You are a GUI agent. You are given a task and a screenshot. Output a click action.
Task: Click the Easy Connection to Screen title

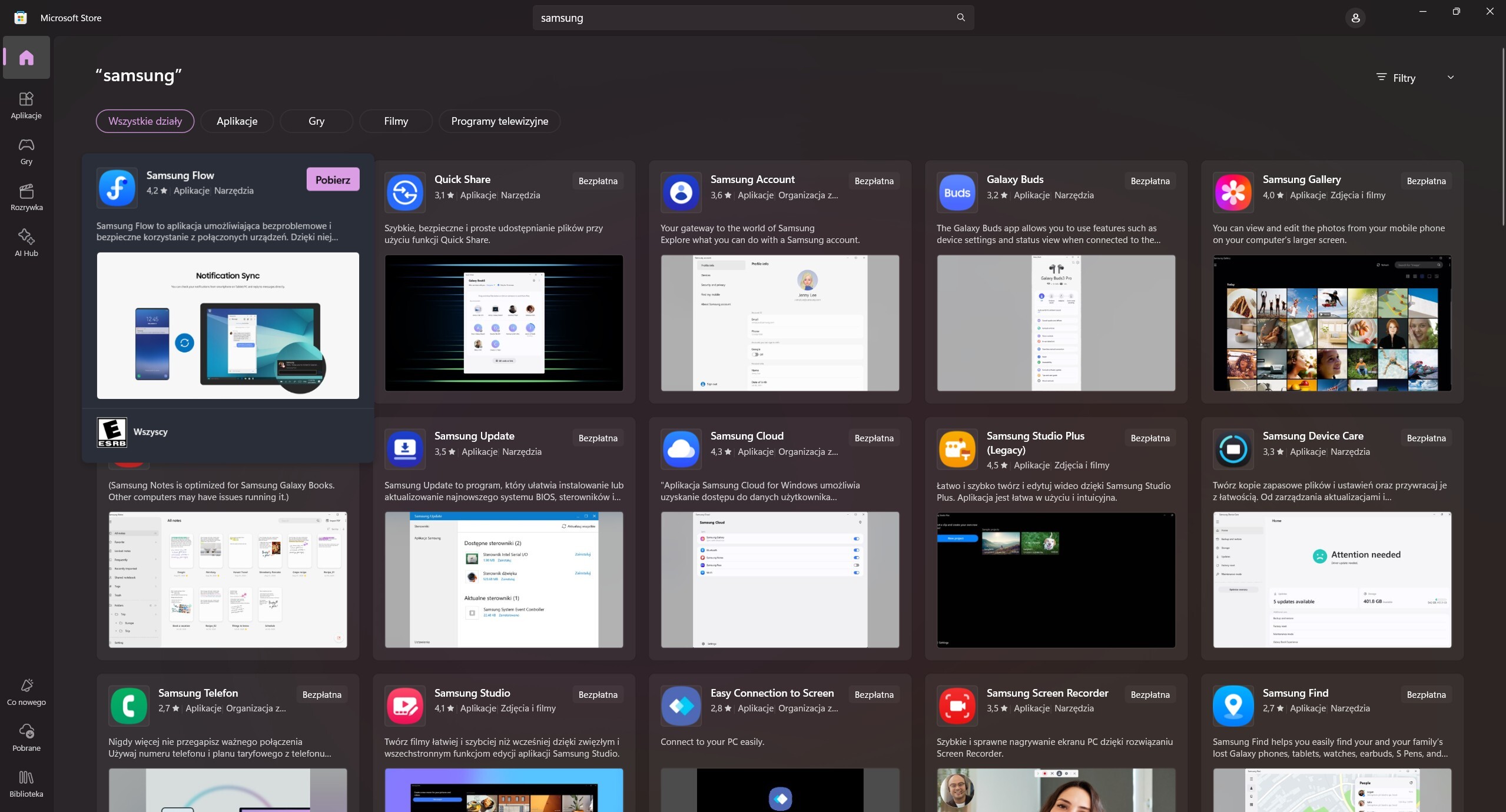pos(772,693)
